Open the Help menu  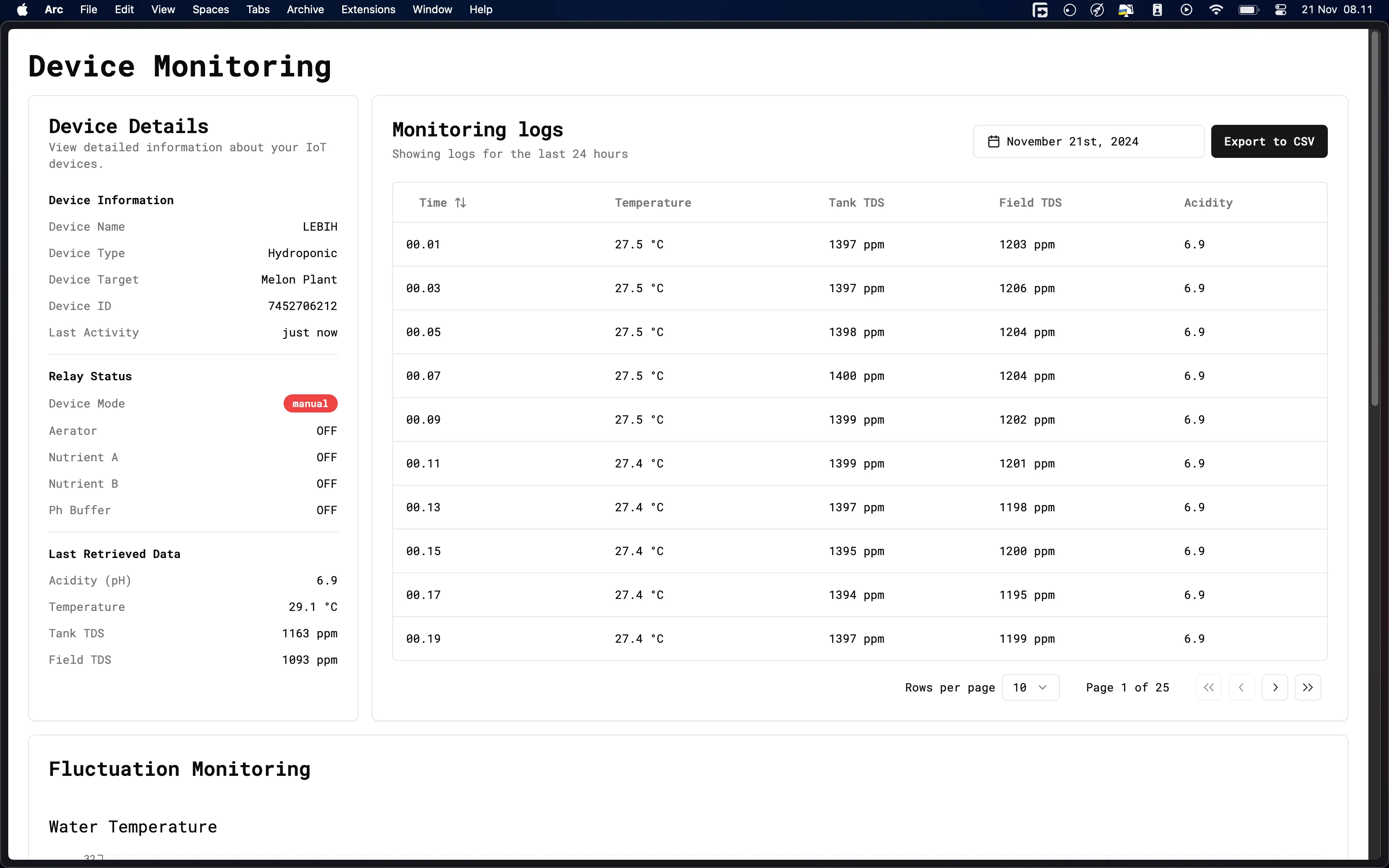coord(480,10)
